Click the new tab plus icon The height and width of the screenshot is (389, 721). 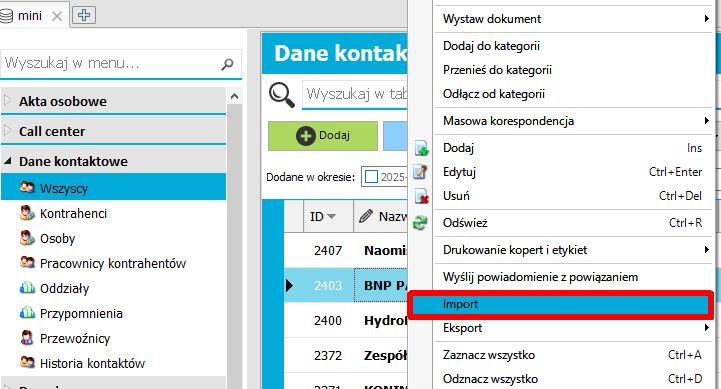pos(84,15)
